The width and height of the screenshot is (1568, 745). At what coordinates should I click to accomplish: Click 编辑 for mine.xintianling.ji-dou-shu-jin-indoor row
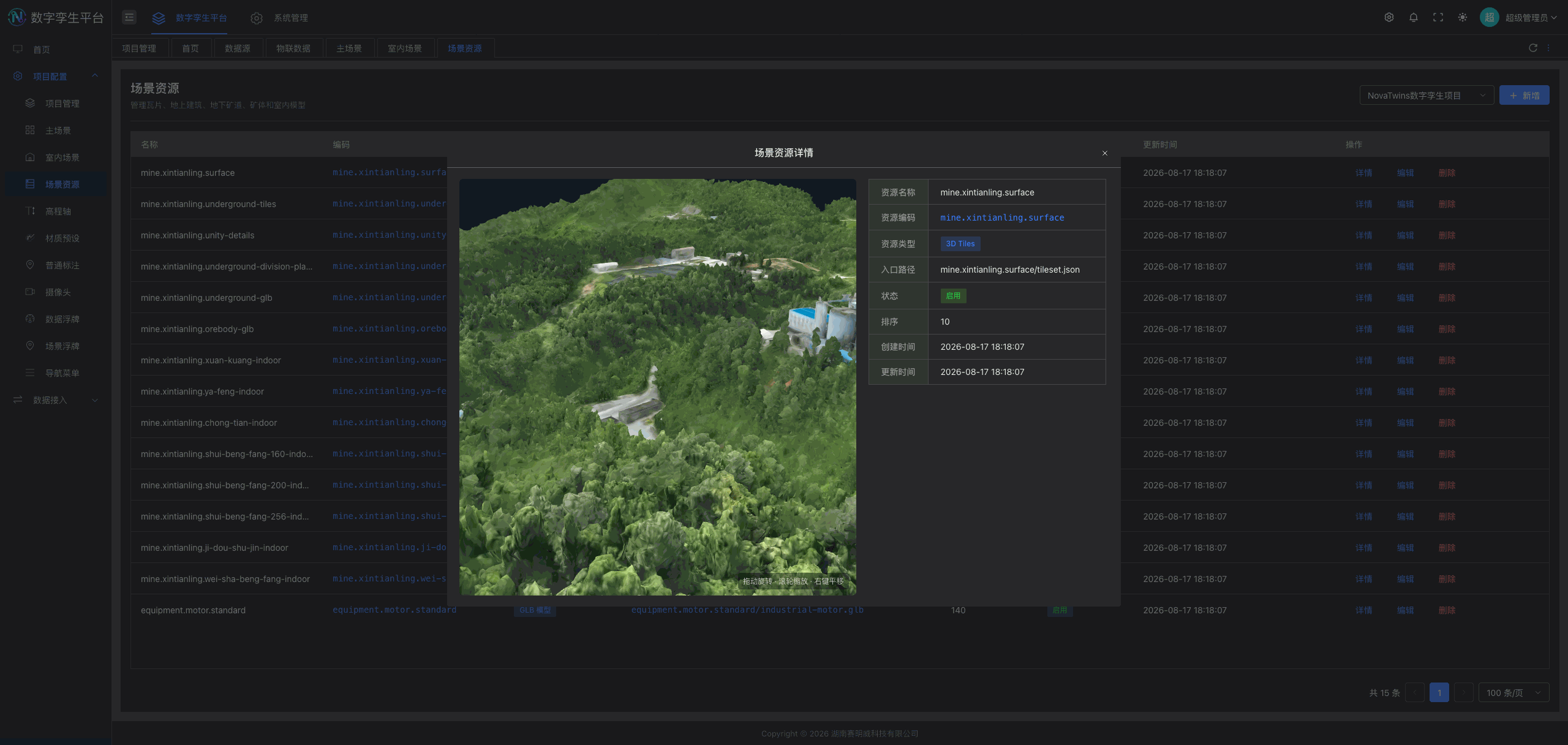[x=1405, y=548]
